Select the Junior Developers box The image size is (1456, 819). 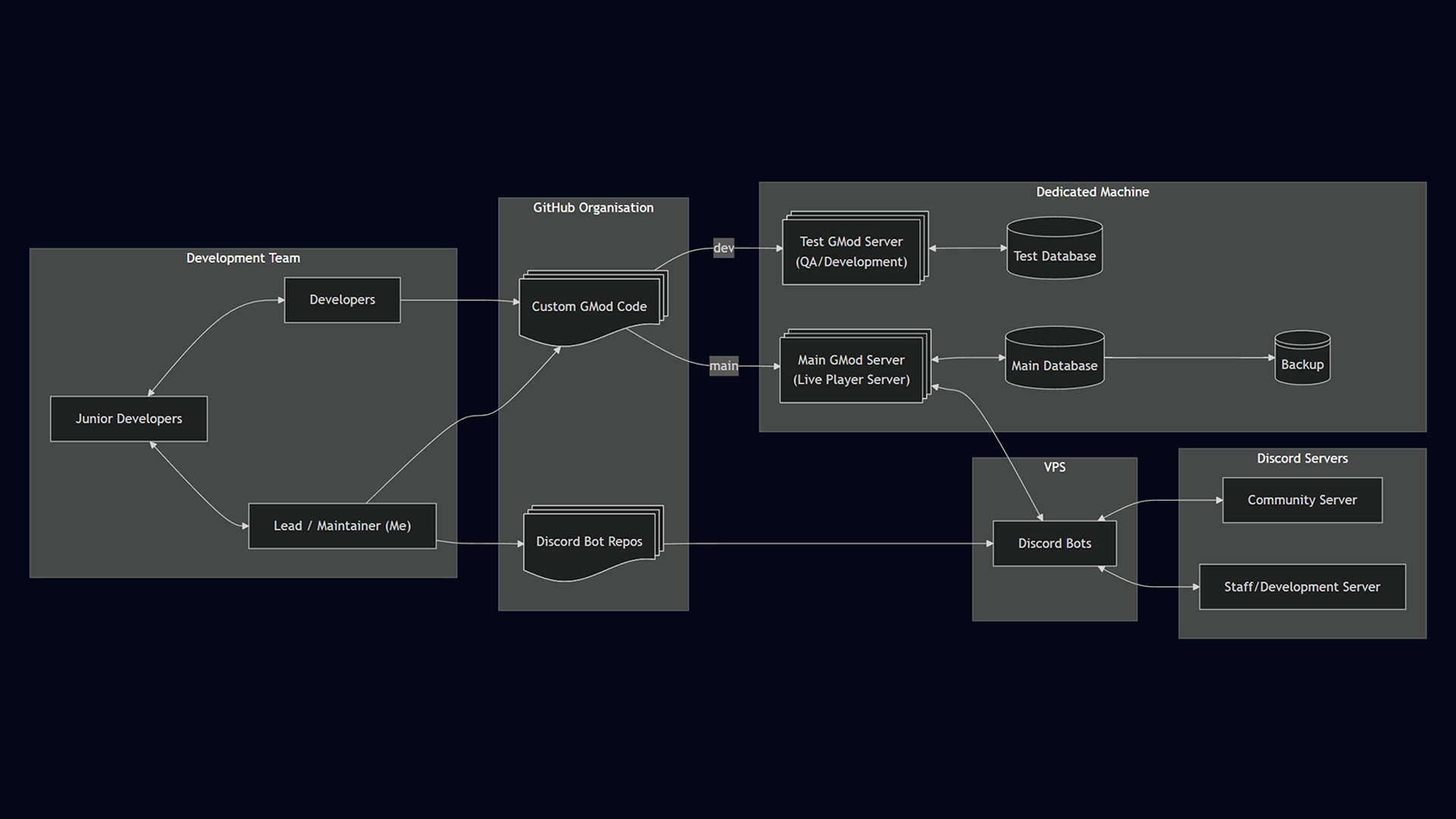[x=129, y=419]
